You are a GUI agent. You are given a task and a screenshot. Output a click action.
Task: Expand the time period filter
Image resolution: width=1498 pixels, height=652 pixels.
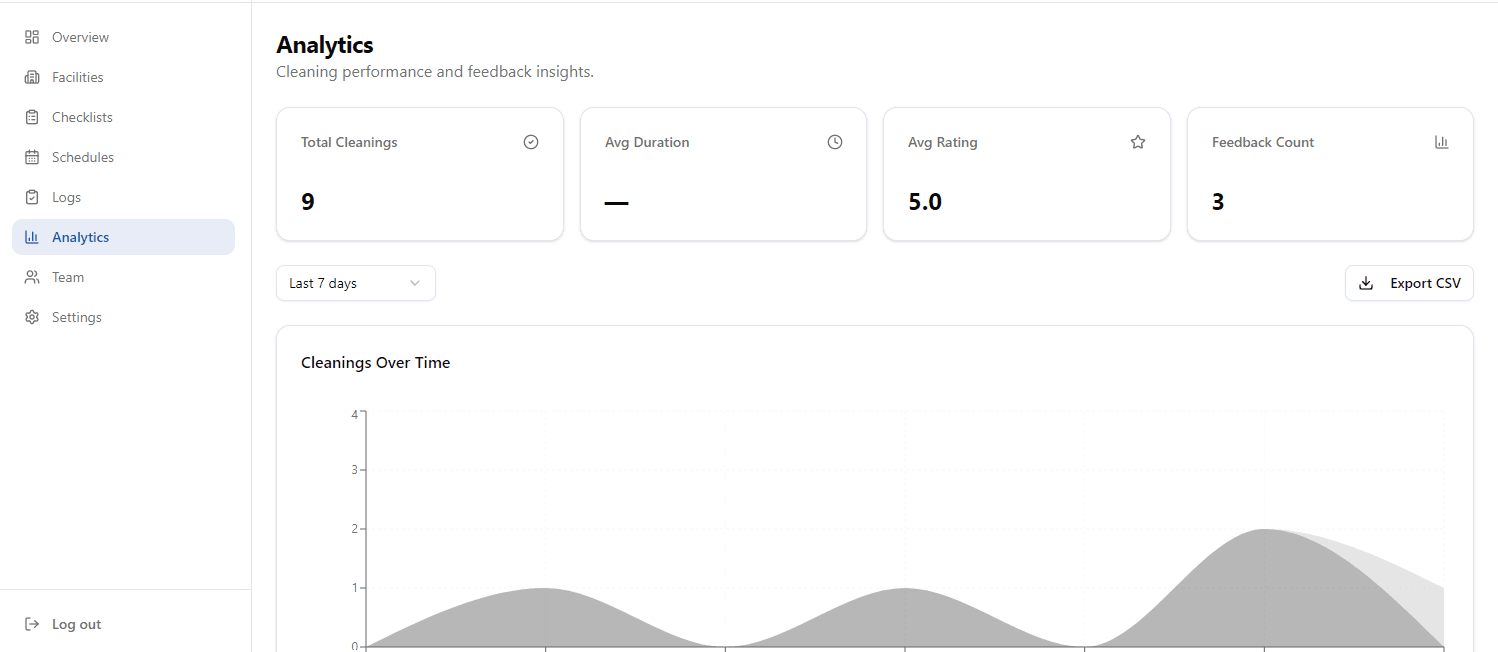[355, 282]
